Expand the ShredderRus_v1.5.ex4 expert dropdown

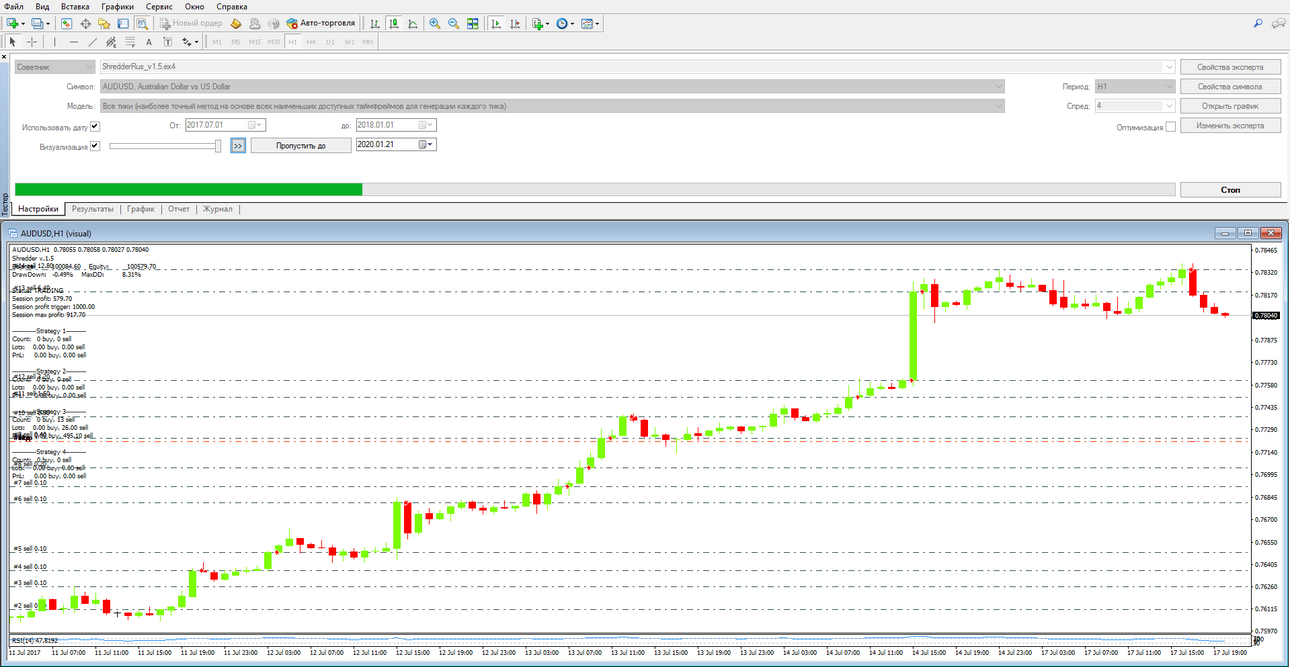(1169, 66)
